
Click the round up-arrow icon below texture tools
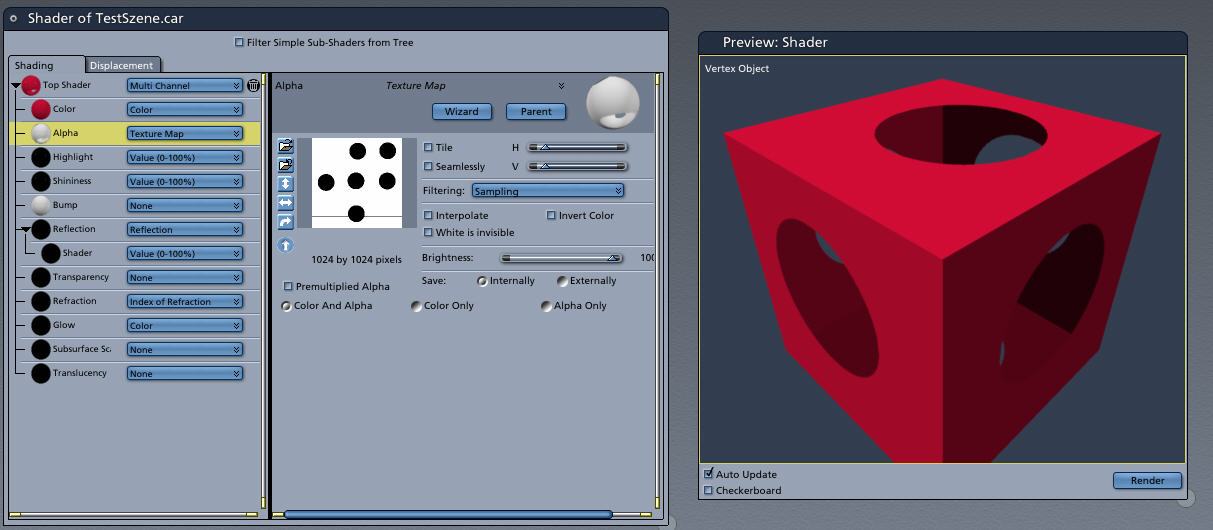(286, 245)
